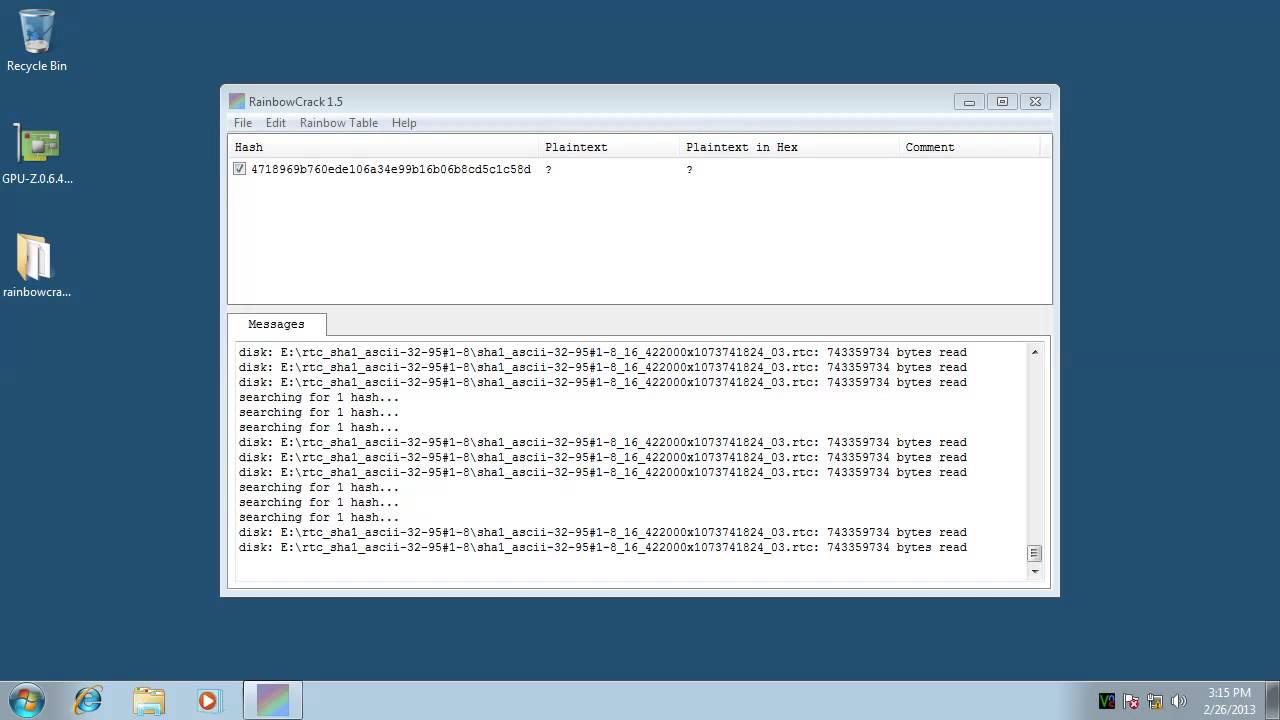This screenshot has height=720, width=1280.
Task: Open Windows Explorer from the taskbar
Action: 148,700
